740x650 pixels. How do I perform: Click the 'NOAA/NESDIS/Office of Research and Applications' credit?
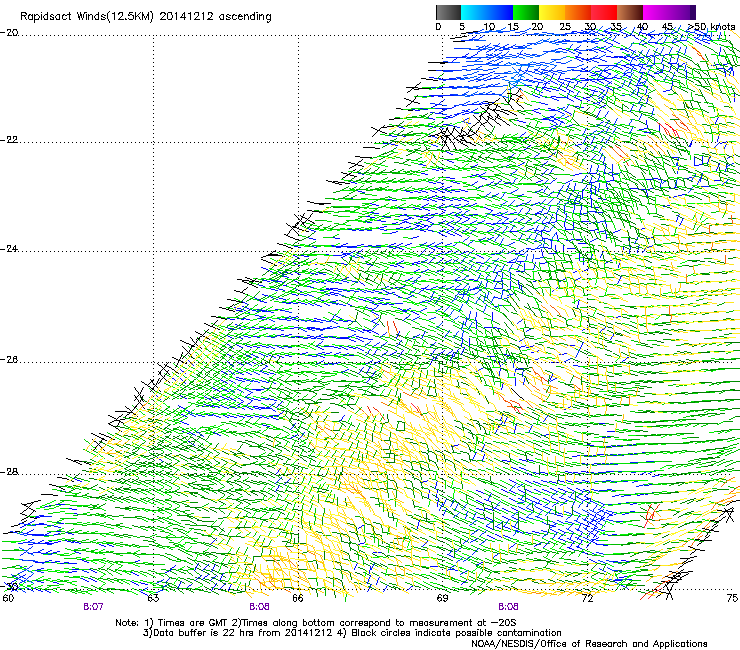[x=589, y=643]
